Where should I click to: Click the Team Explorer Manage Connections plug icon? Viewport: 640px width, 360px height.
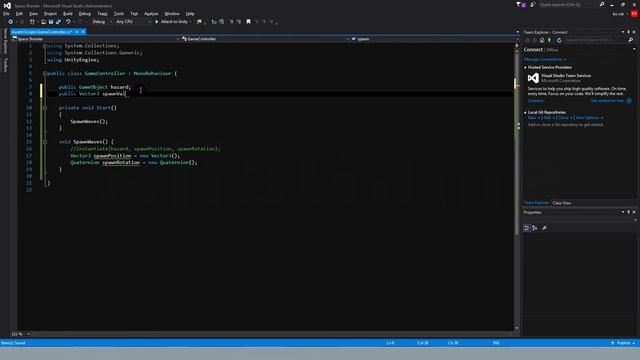[x=549, y=40]
